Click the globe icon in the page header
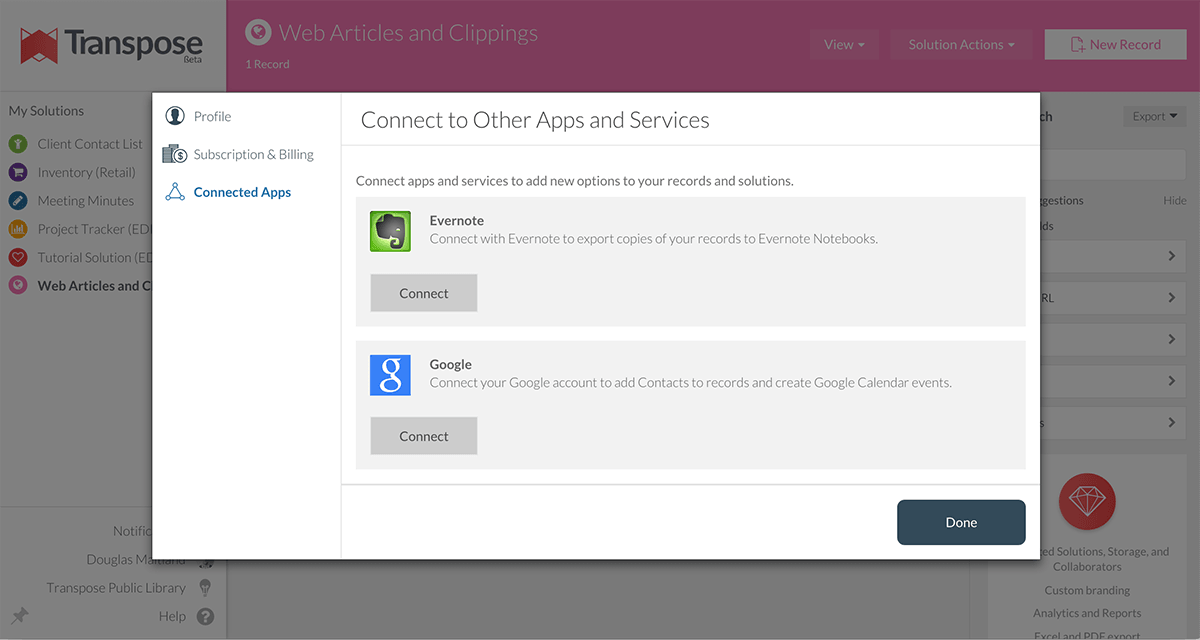1200x640 pixels. [x=258, y=33]
